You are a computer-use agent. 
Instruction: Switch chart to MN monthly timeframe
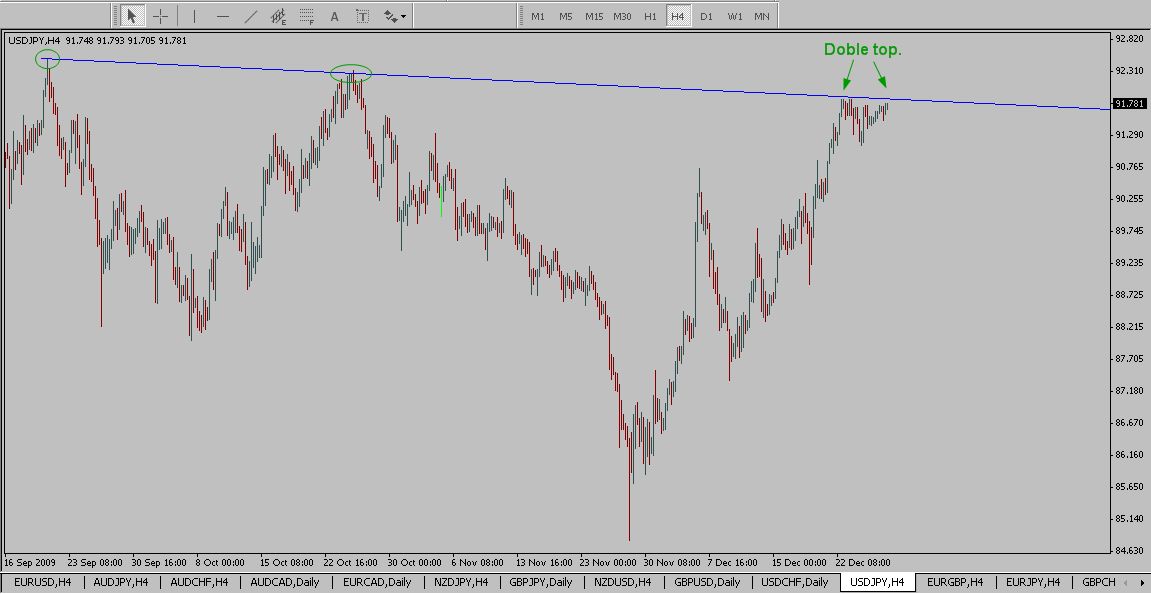[x=762, y=16]
